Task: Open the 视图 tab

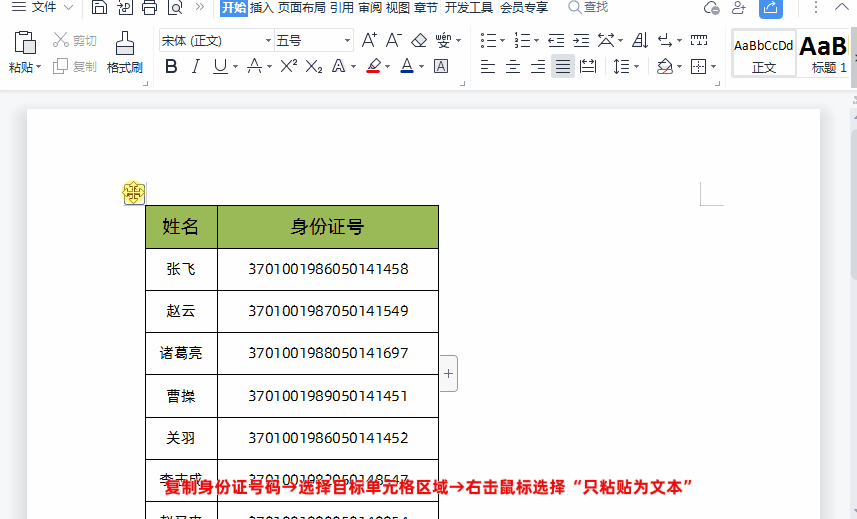Action: 398,8
